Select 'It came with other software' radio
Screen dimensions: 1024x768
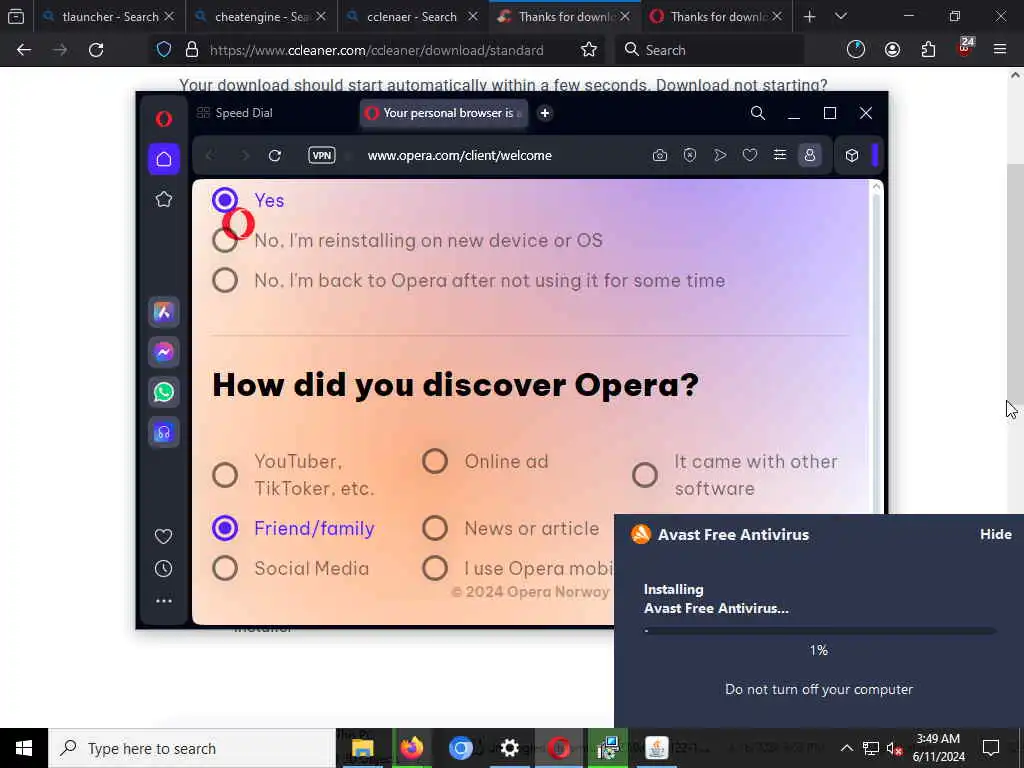[x=645, y=475]
